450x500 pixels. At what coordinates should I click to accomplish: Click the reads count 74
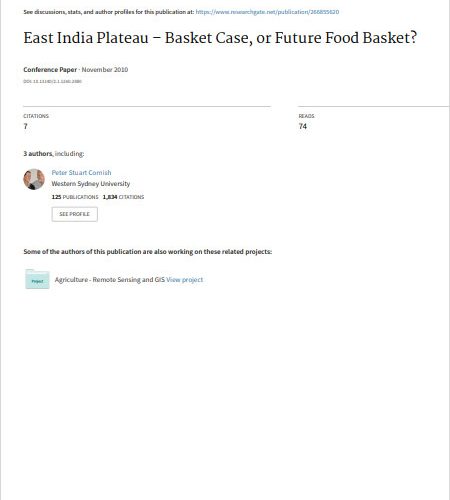pos(303,126)
